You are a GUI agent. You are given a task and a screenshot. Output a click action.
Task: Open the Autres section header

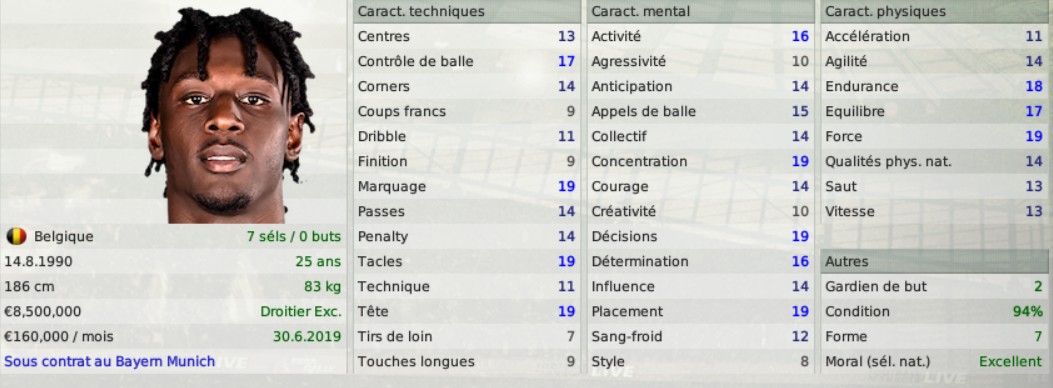pos(934,261)
